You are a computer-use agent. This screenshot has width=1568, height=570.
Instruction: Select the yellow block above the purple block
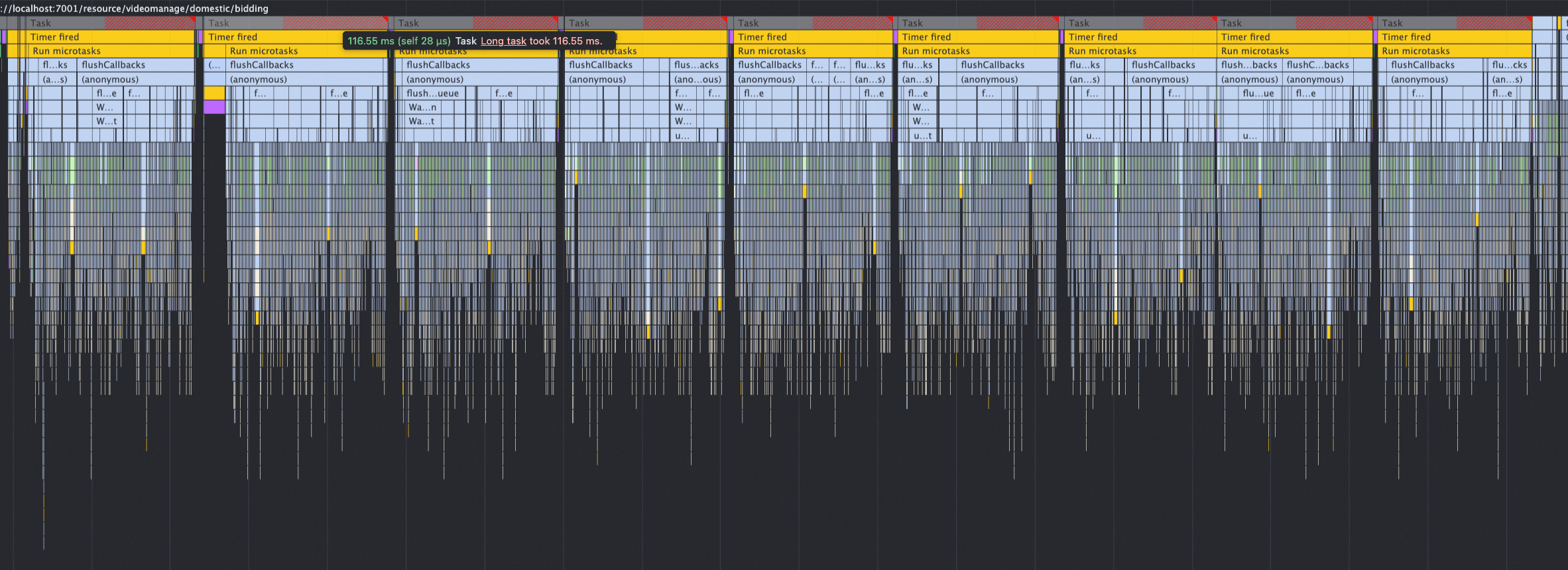click(x=214, y=93)
